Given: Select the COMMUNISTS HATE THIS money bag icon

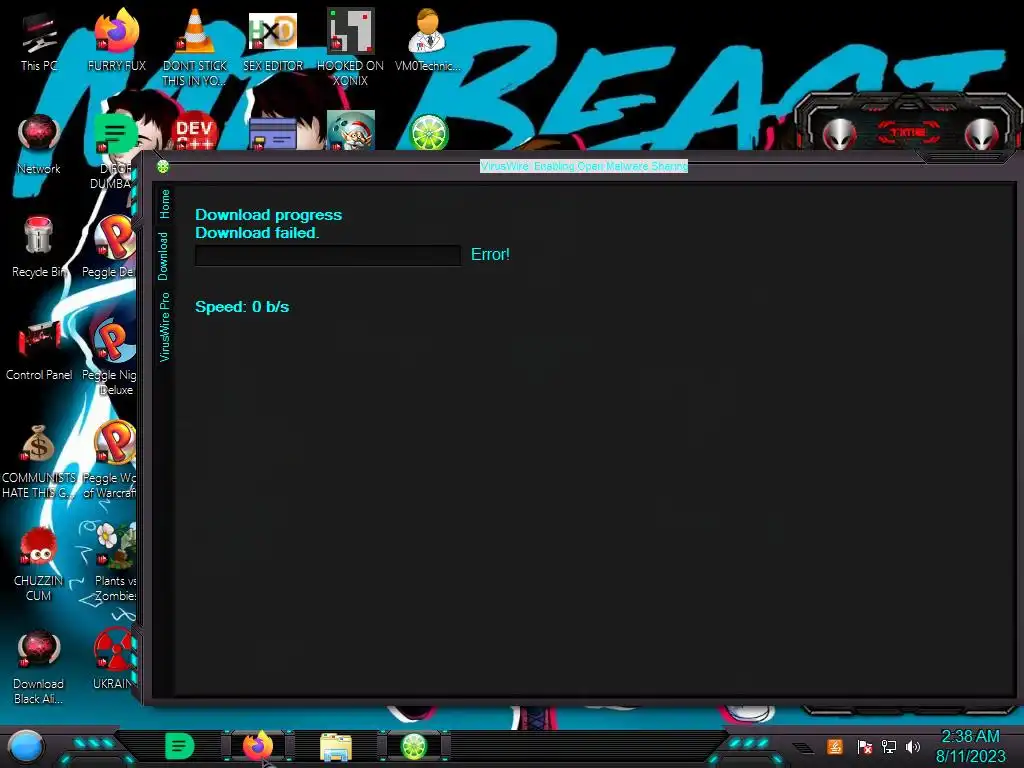Looking at the screenshot, I should point(39,461).
